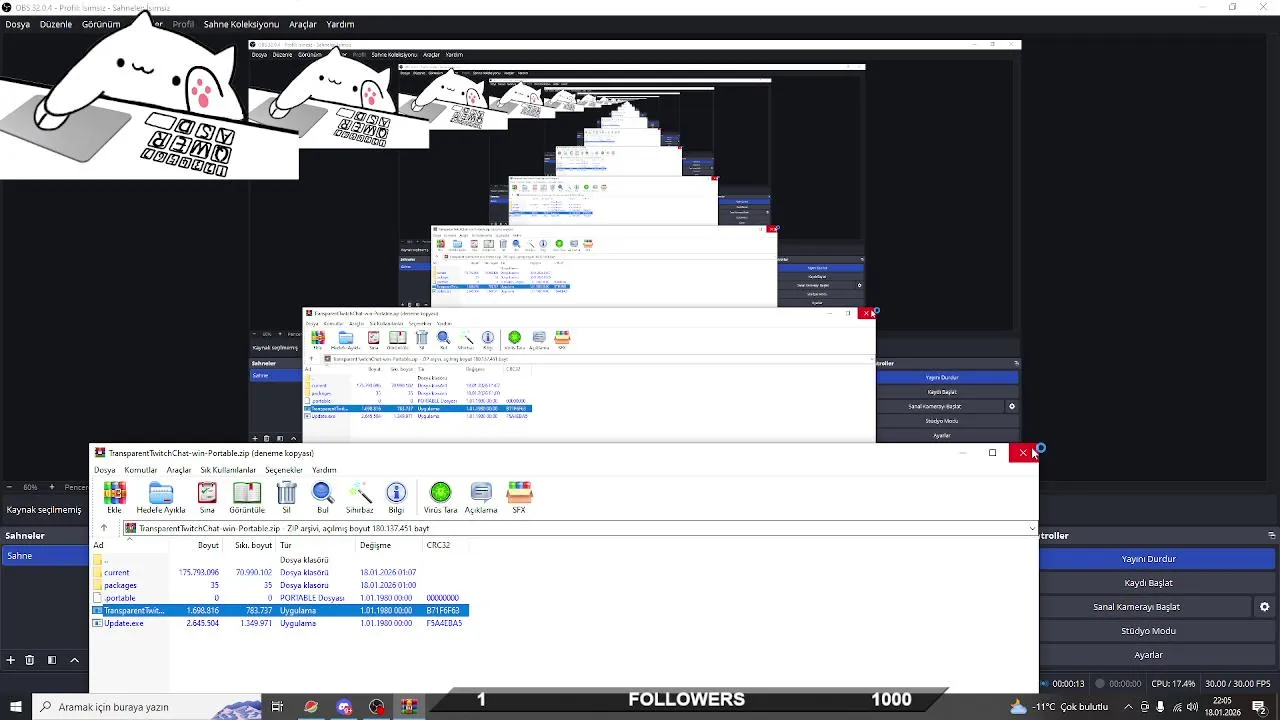The width and height of the screenshot is (1280, 720).
Task: Open WinRAR Yardım menu
Action: (x=324, y=470)
